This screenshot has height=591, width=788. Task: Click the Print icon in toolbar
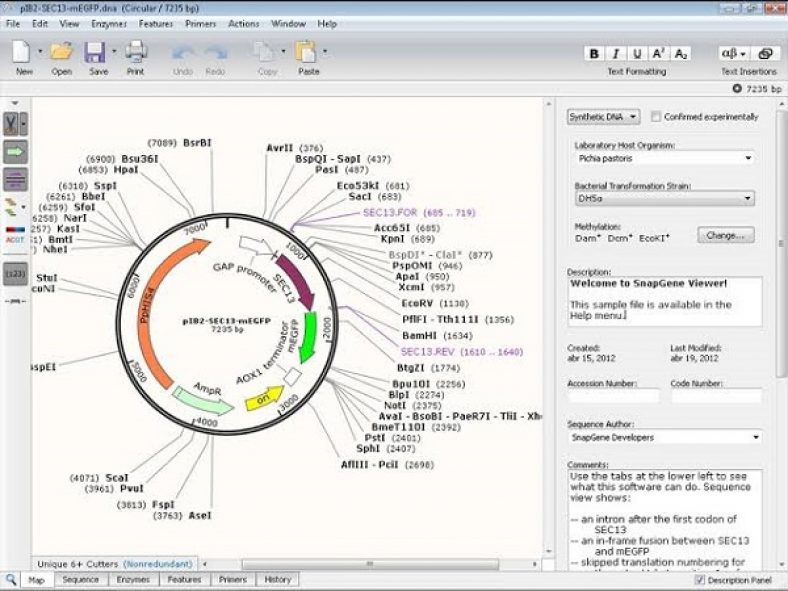tap(135, 53)
